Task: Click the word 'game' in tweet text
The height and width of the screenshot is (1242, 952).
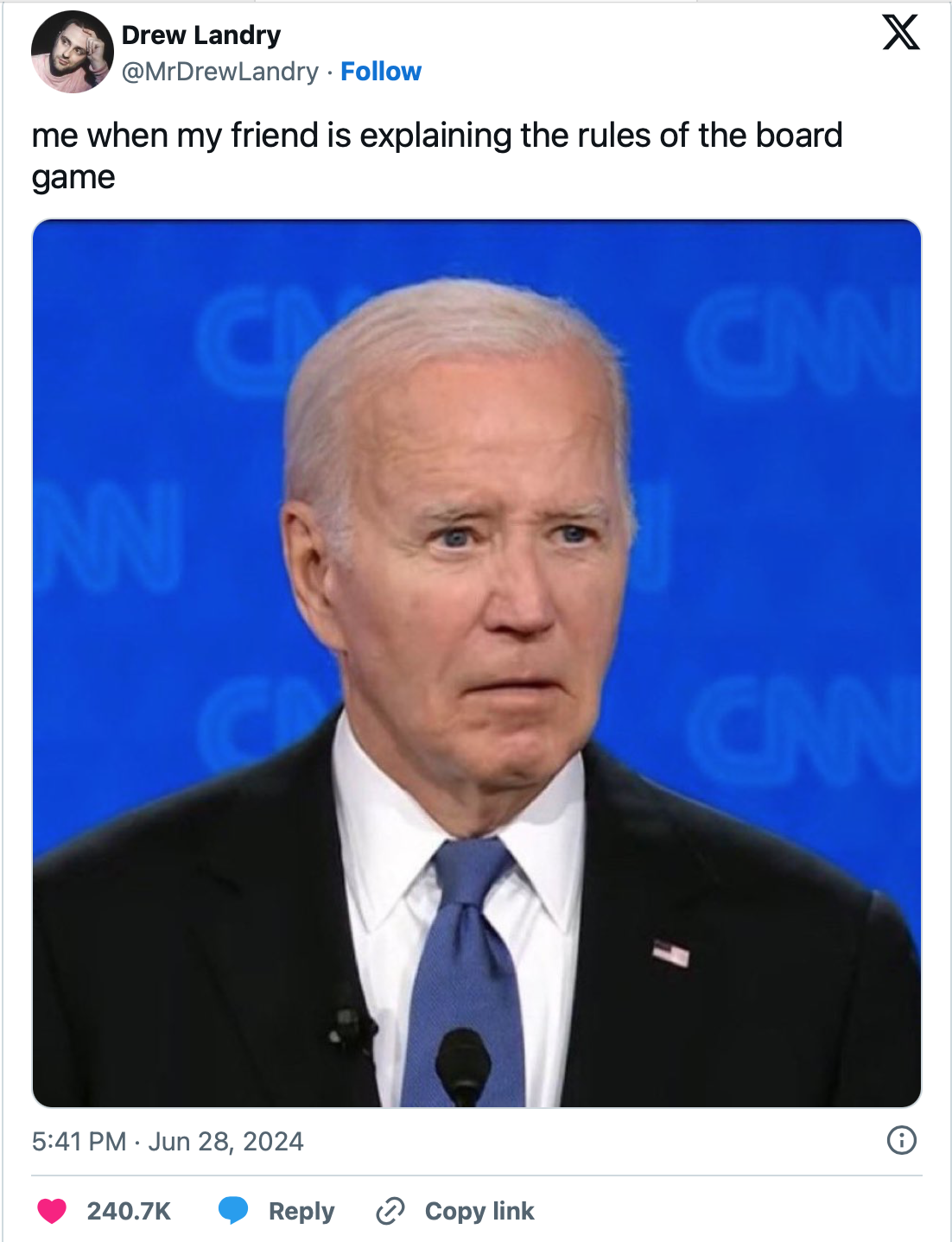Action: coord(73,178)
